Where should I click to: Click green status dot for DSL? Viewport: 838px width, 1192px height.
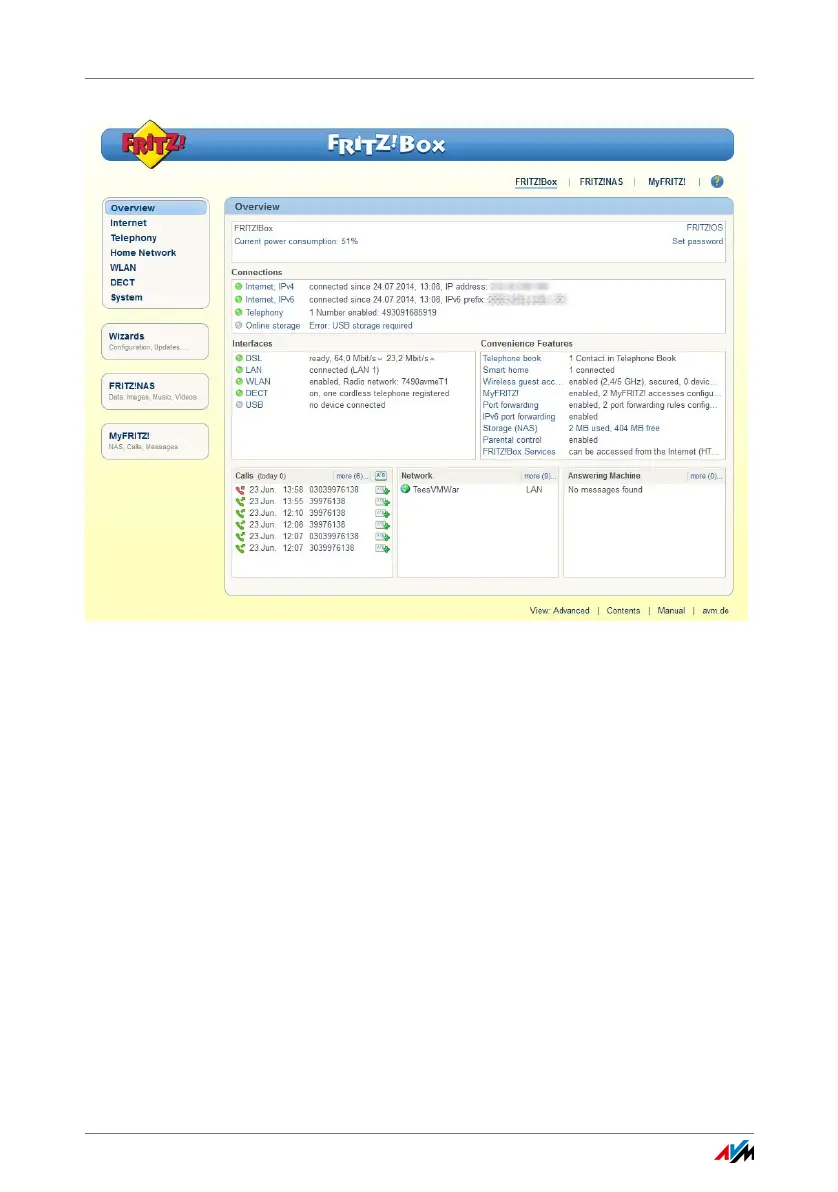[x=239, y=358]
